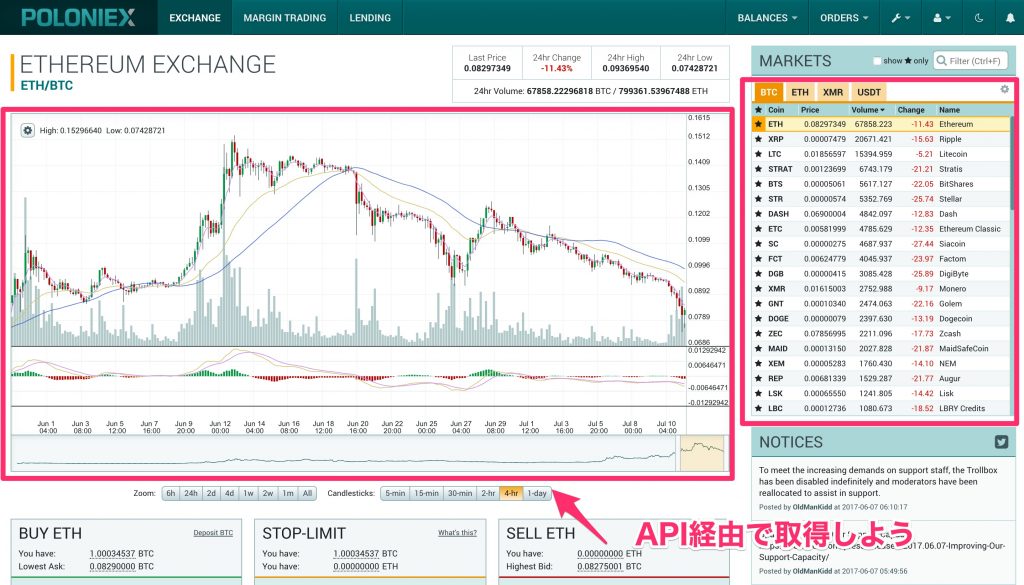Select the MaidSafeCoin market row
Image resolution: width=1024 pixels, height=585 pixels.
[x=881, y=349]
